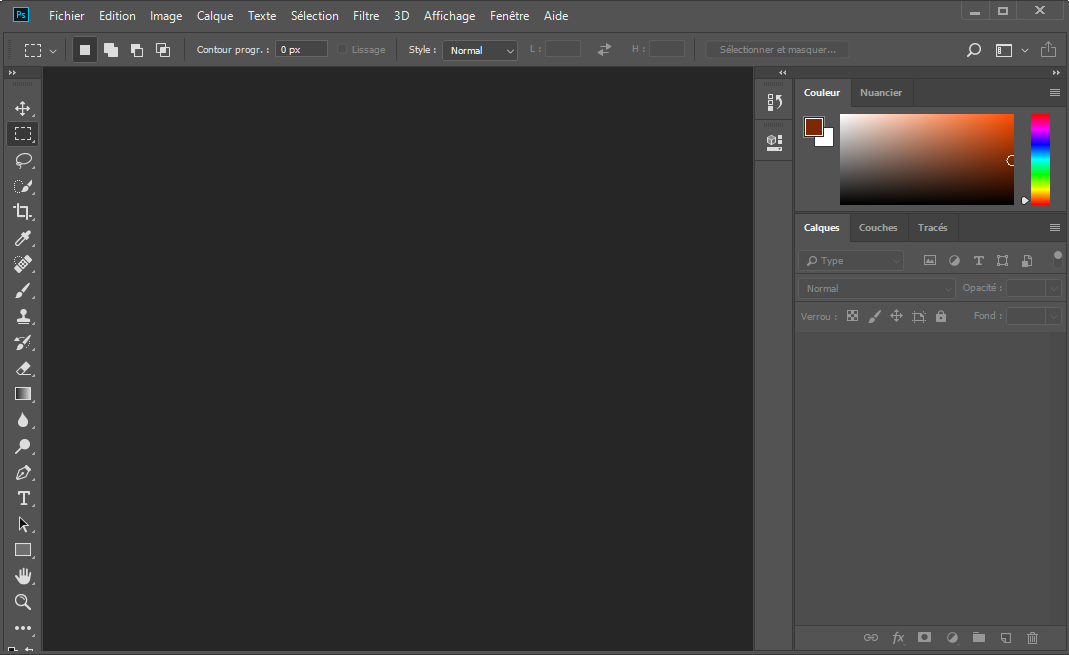Click the share image icon
The image size is (1069, 655).
tap(1048, 49)
